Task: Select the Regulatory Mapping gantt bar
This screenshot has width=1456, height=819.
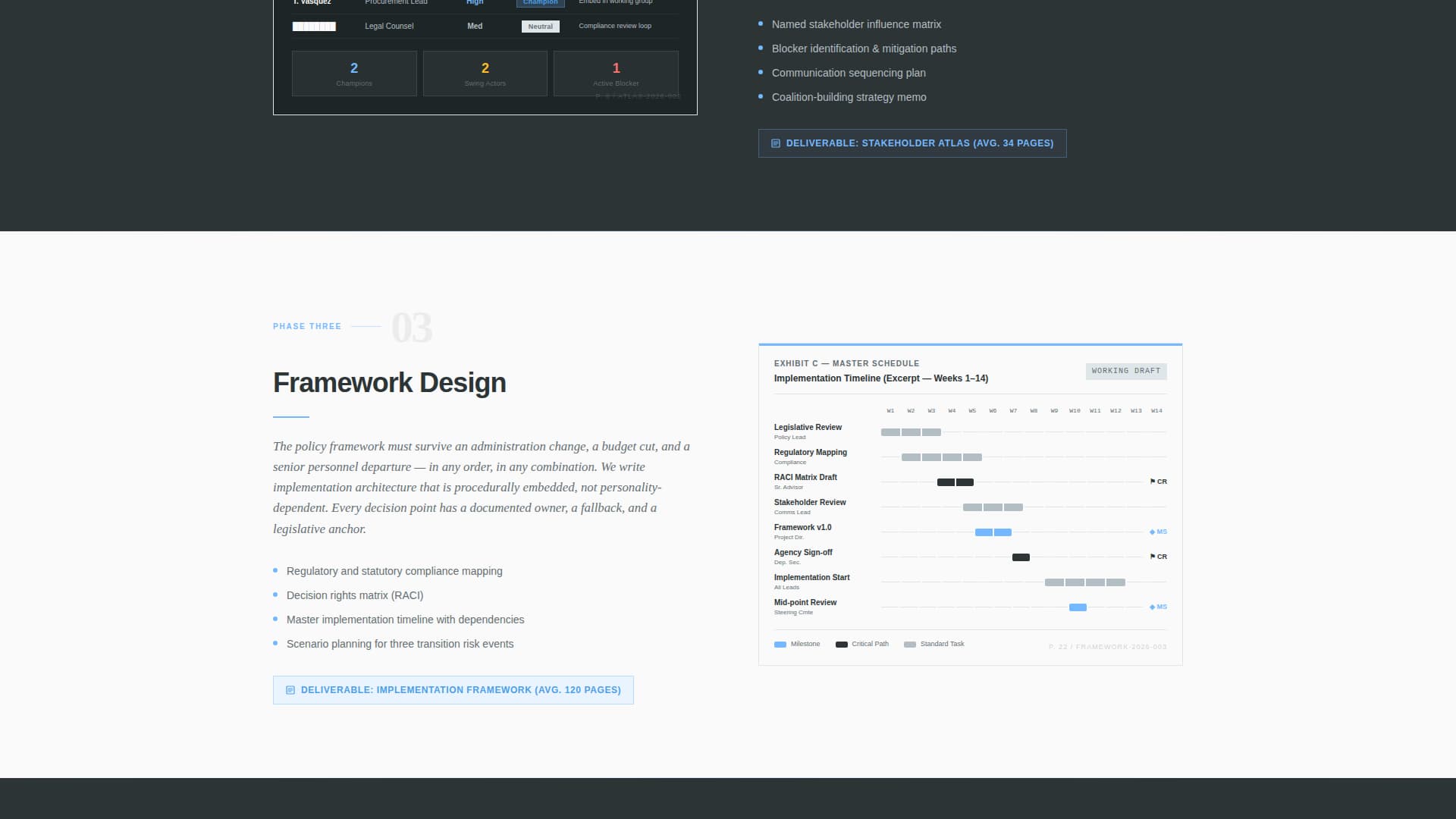Action: (942, 457)
